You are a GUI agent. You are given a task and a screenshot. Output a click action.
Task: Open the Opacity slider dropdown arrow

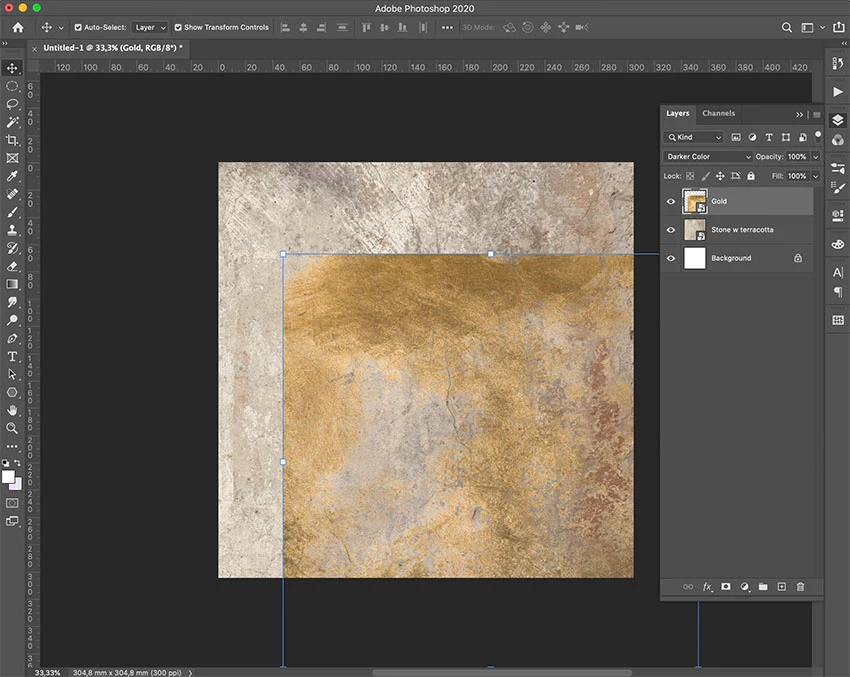click(815, 157)
